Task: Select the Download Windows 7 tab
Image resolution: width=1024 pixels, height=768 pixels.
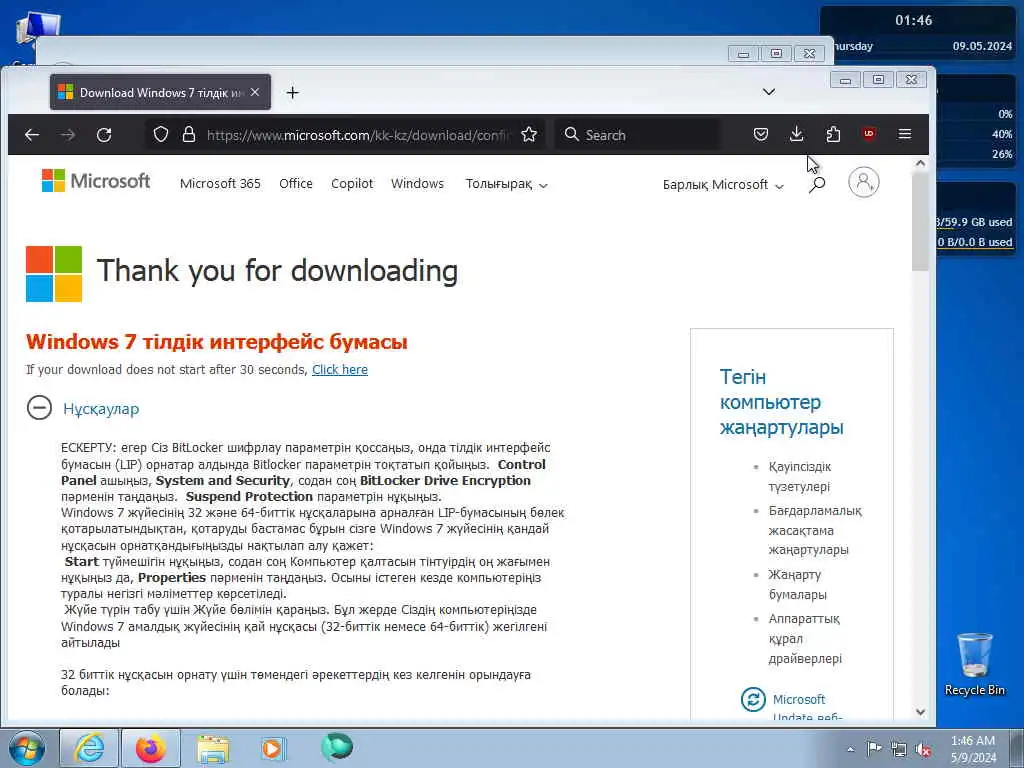Action: click(160, 92)
